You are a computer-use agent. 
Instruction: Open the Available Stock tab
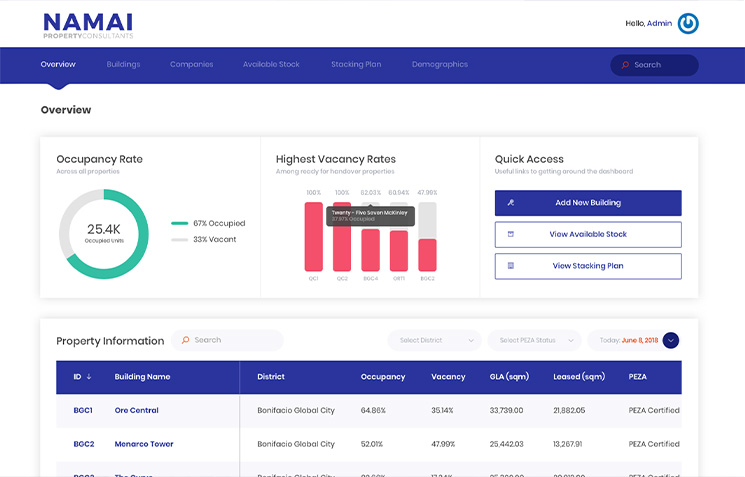coord(271,65)
